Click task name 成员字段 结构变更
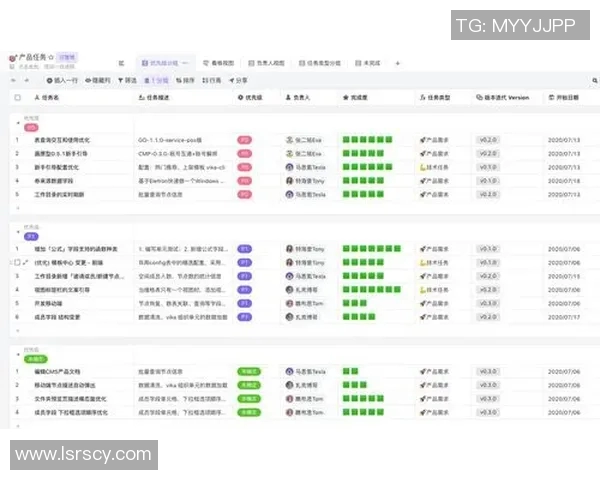Viewport: 600px width, 480px height. coord(57,317)
